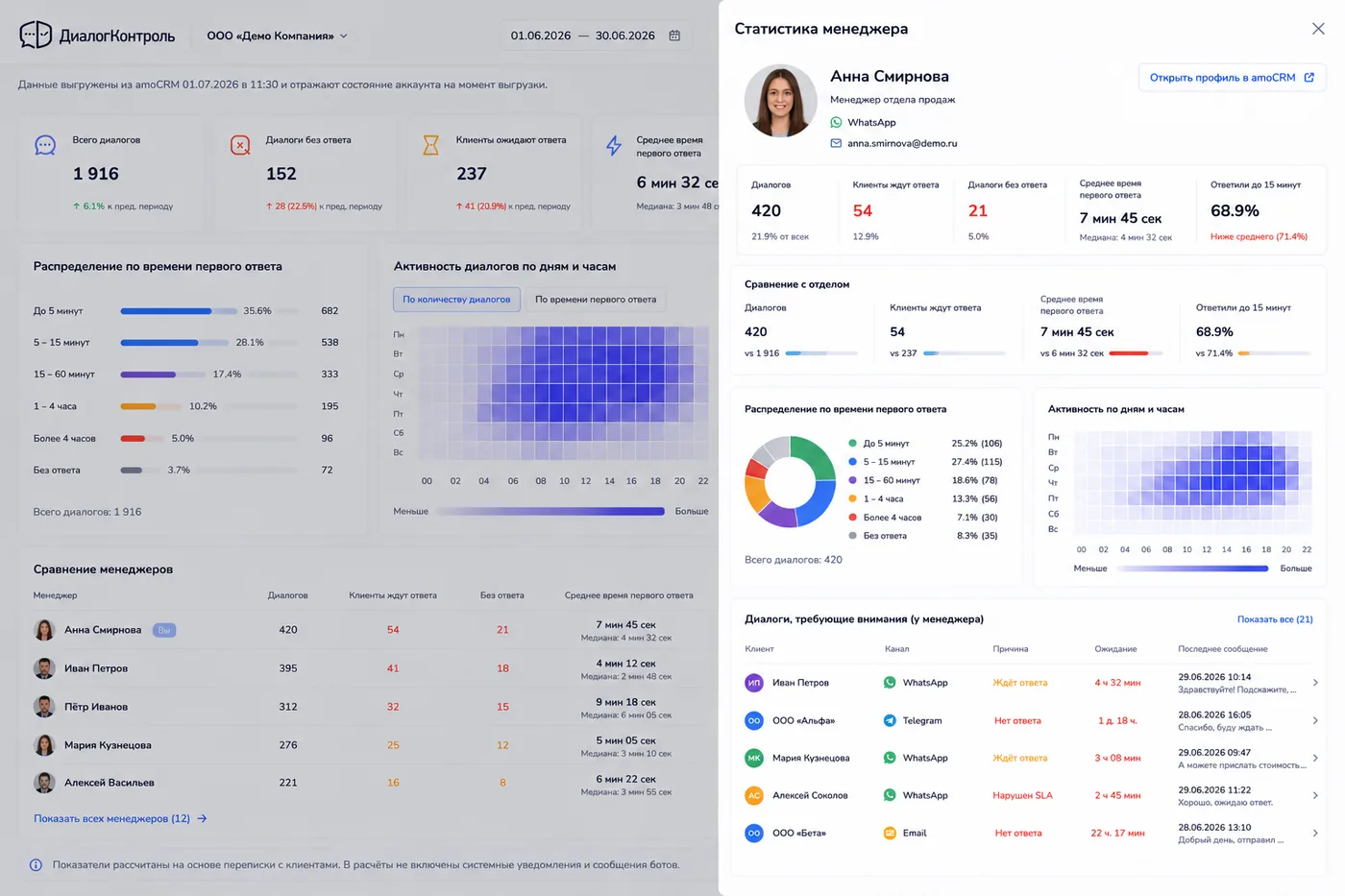Expand the Иван Петров dialog row chevron

click(1315, 683)
